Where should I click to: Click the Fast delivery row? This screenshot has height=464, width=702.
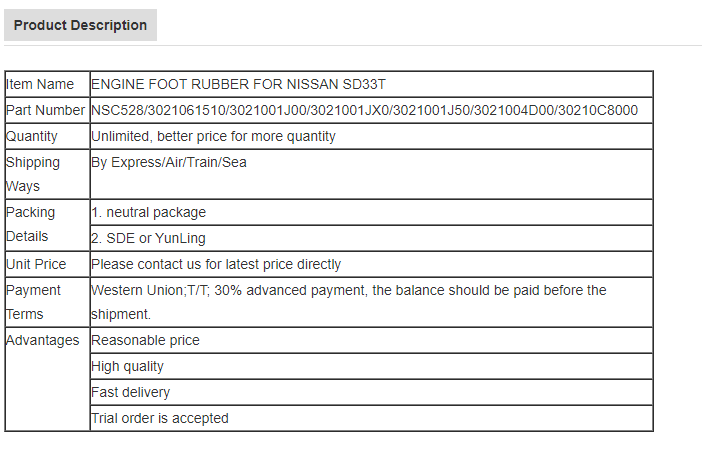coord(372,392)
